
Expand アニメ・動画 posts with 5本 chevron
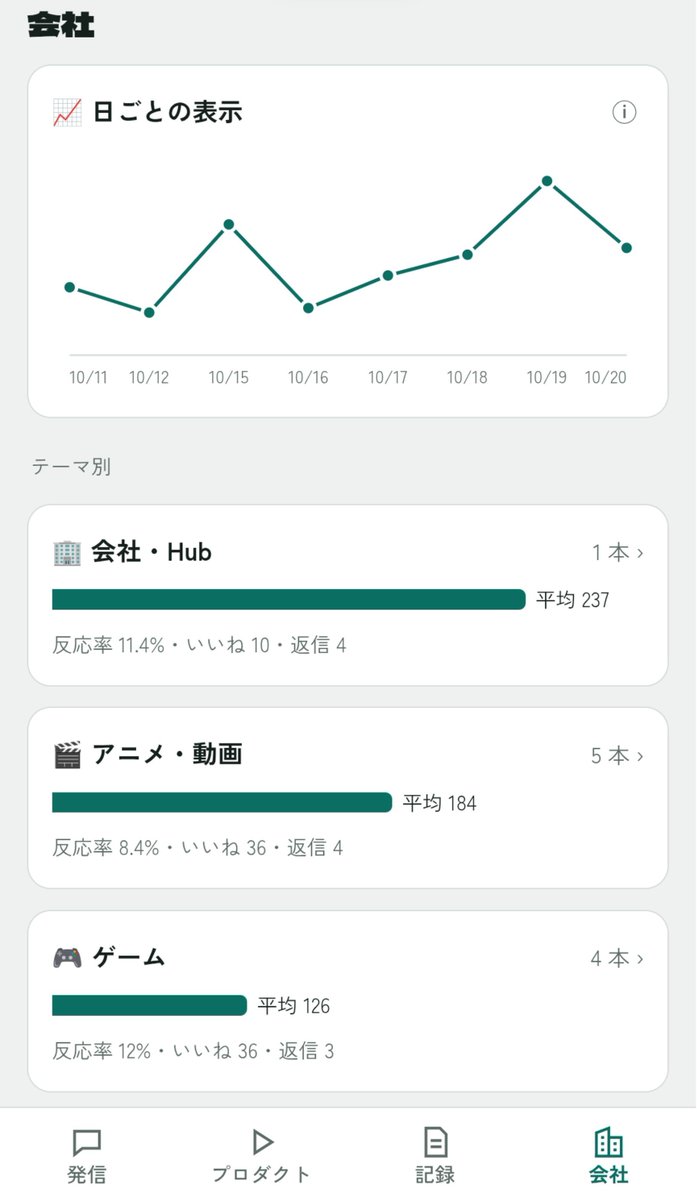[x=617, y=756]
